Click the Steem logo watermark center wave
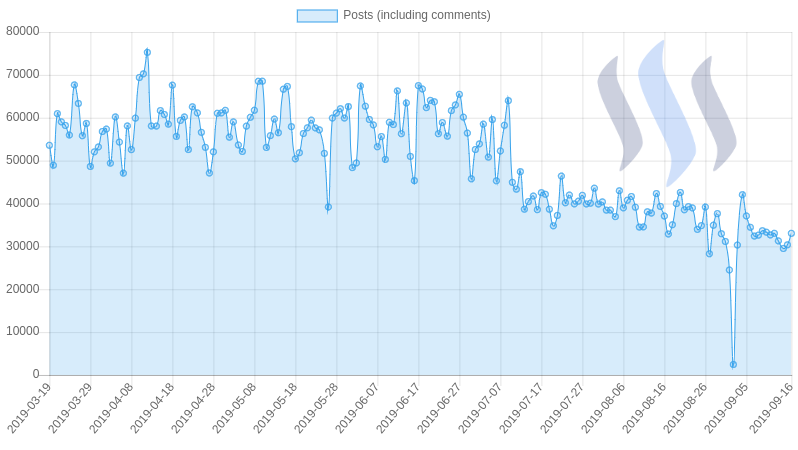Viewport: 798px width, 450px height. click(667, 114)
